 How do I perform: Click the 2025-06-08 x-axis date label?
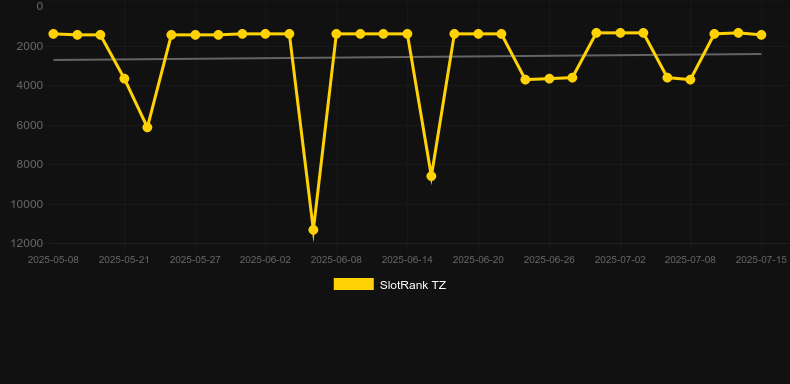pyautogui.click(x=336, y=260)
